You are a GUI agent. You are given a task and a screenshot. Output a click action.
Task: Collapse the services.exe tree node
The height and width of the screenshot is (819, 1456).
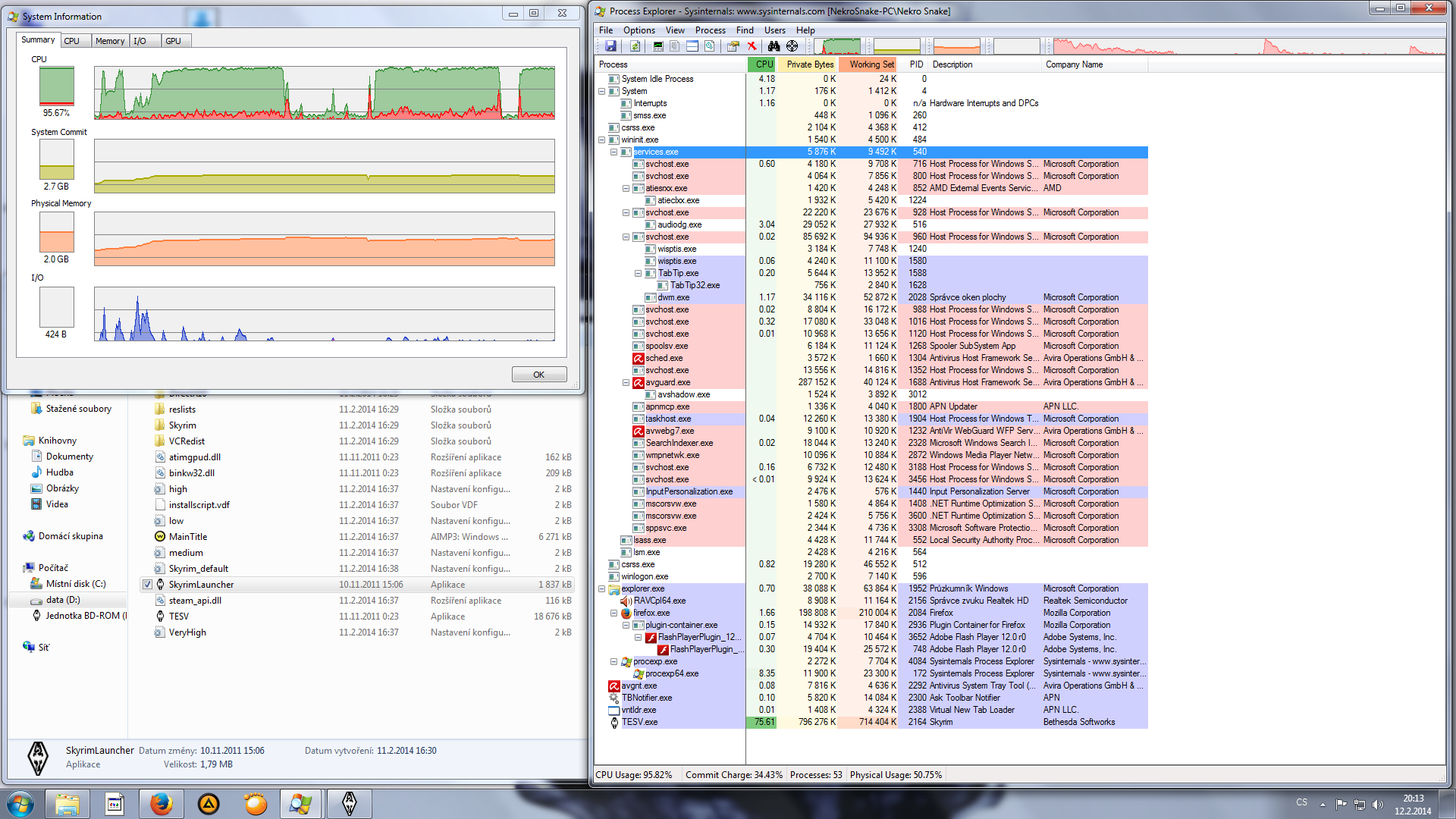614,152
